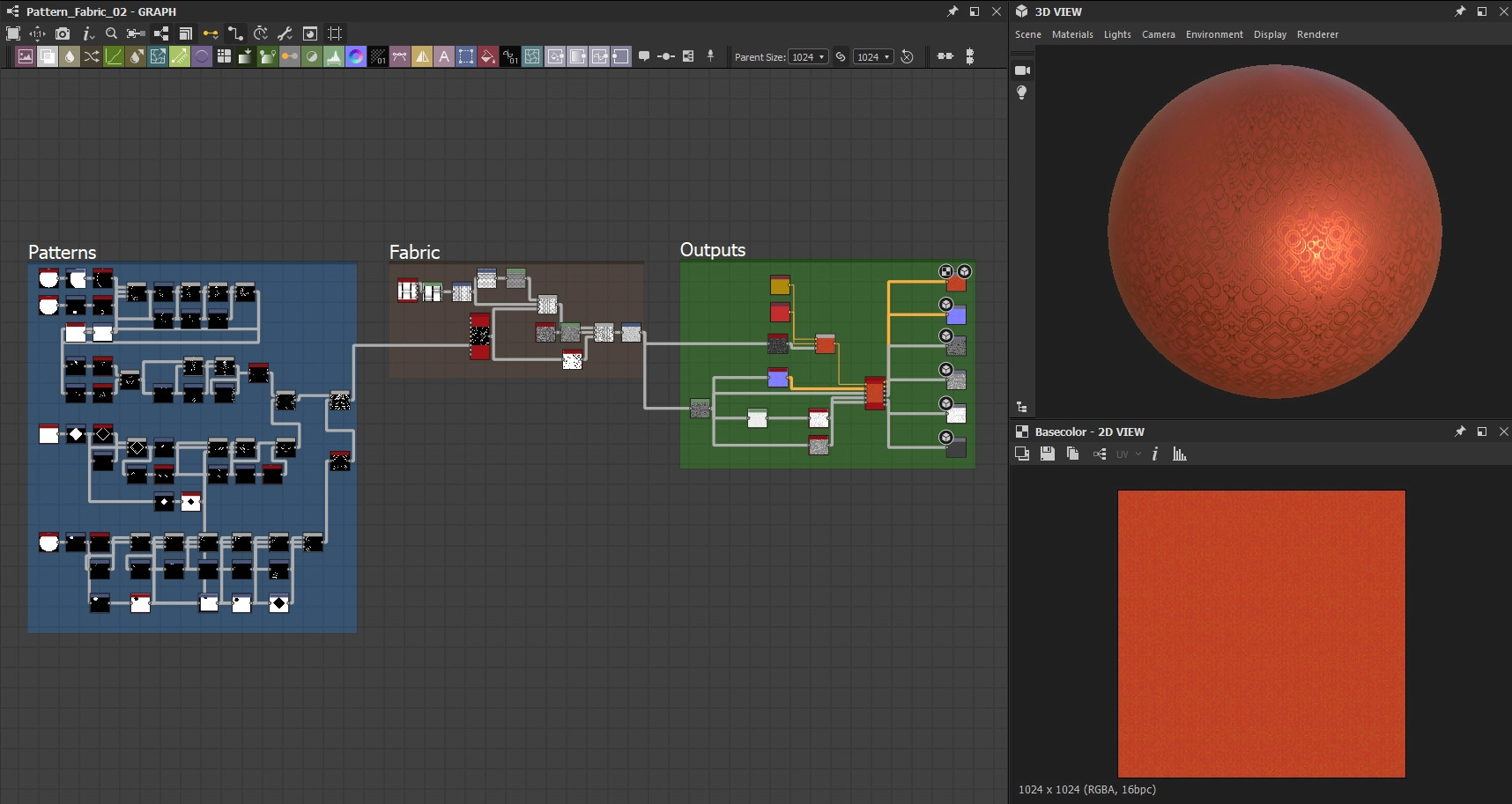Select the Text node icon
Image resolution: width=1512 pixels, height=804 pixels.
coord(444,57)
